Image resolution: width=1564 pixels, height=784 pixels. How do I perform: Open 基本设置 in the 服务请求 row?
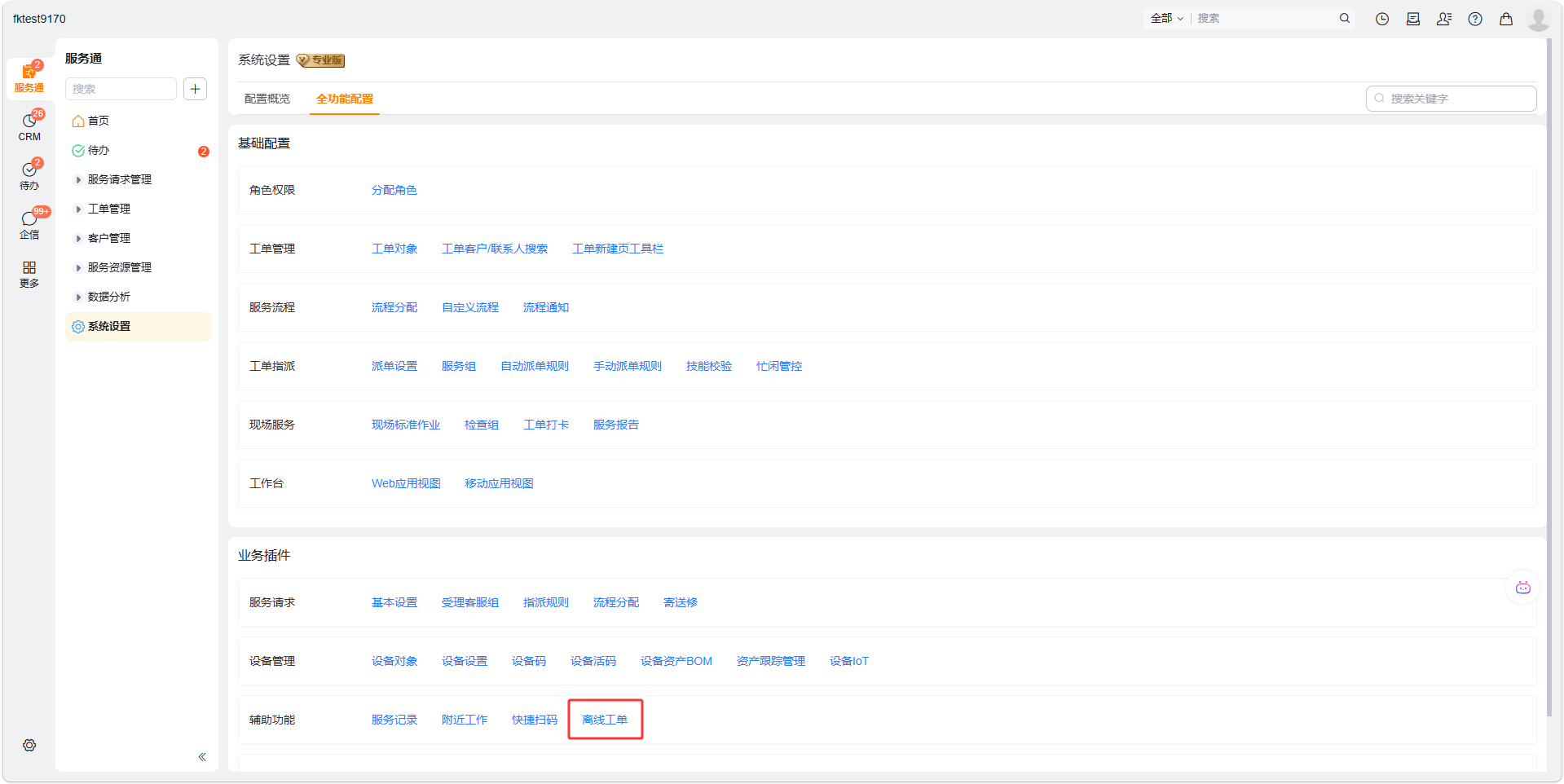[x=394, y=602]
